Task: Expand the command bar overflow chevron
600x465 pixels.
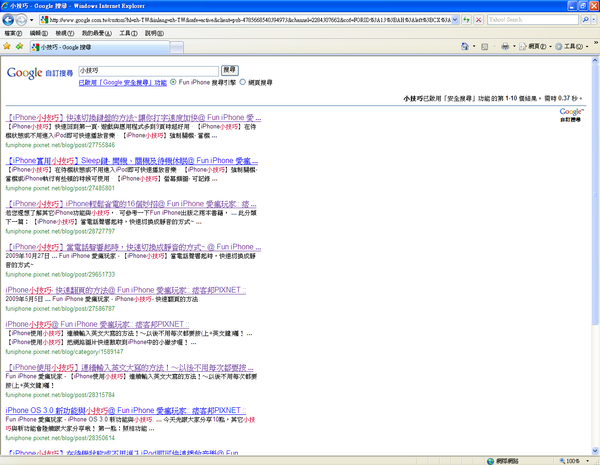Action: 596,43
